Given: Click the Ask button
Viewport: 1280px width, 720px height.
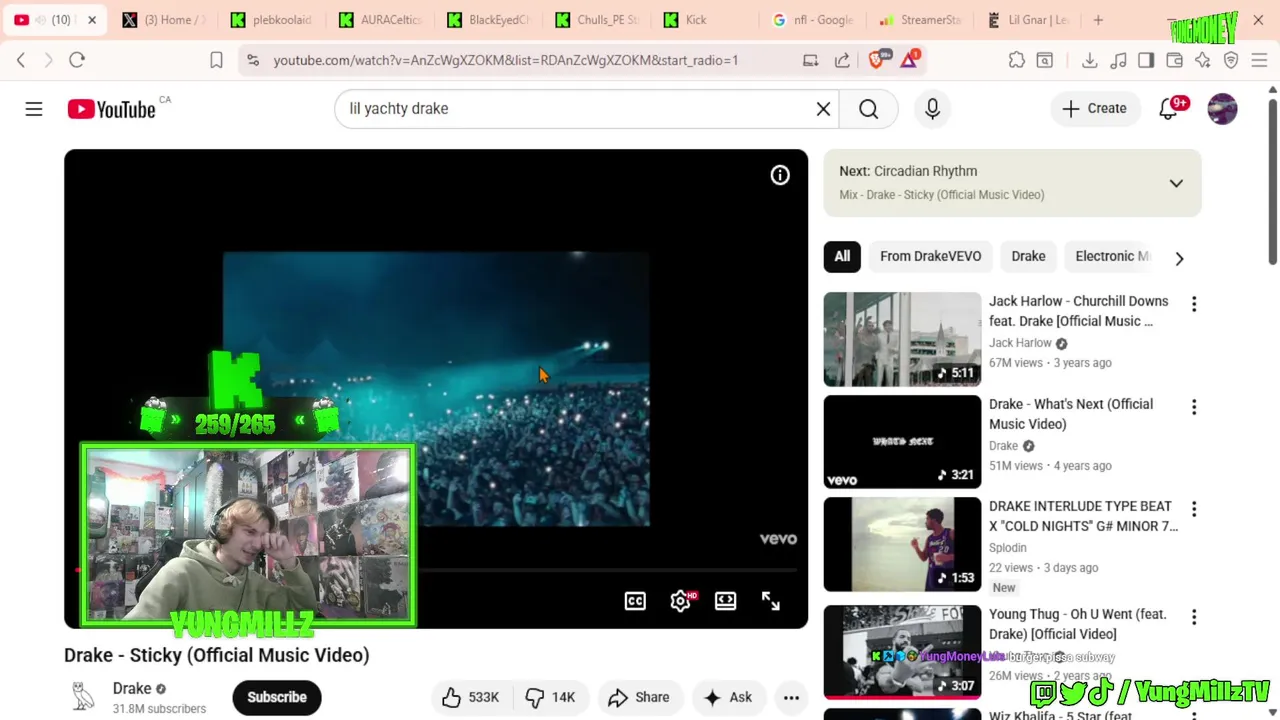Looking at the screenshot, I should coord(727,697).
